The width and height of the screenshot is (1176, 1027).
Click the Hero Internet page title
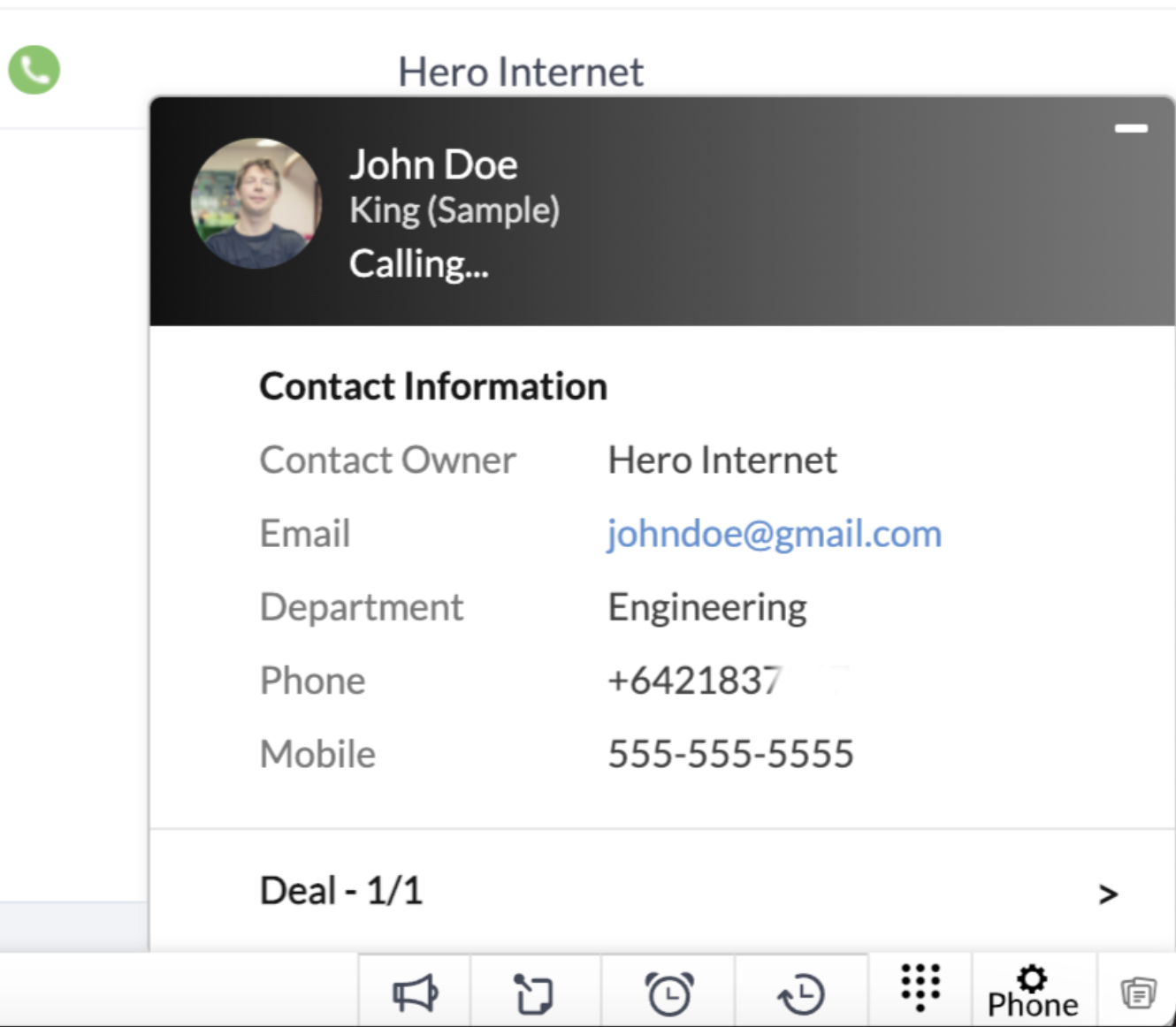tap(520, 72)
